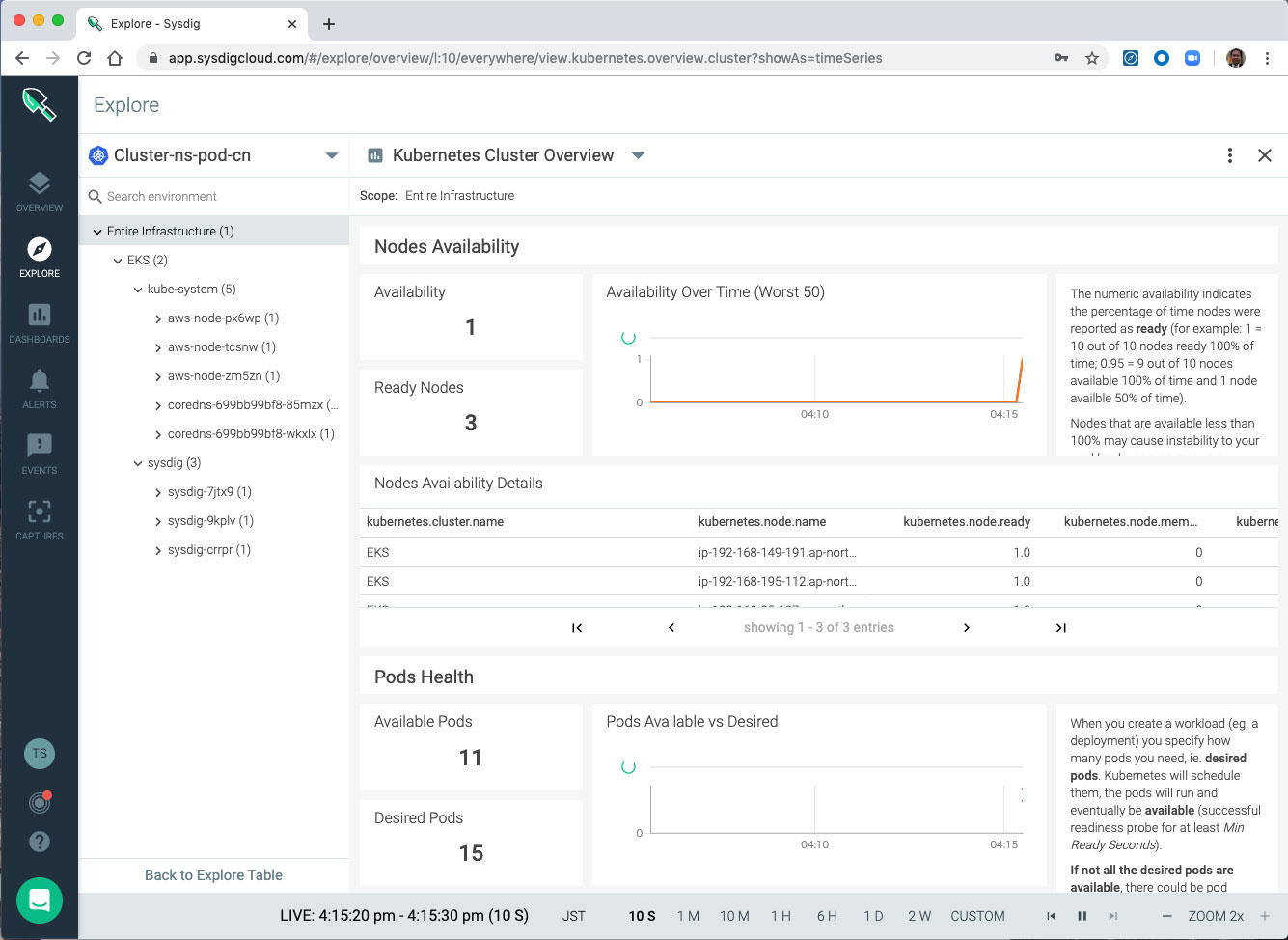Close the Kubernetes Cluster Overview panel
The width and height of the screenshot is (1288, 940).
coord(1265,155)
